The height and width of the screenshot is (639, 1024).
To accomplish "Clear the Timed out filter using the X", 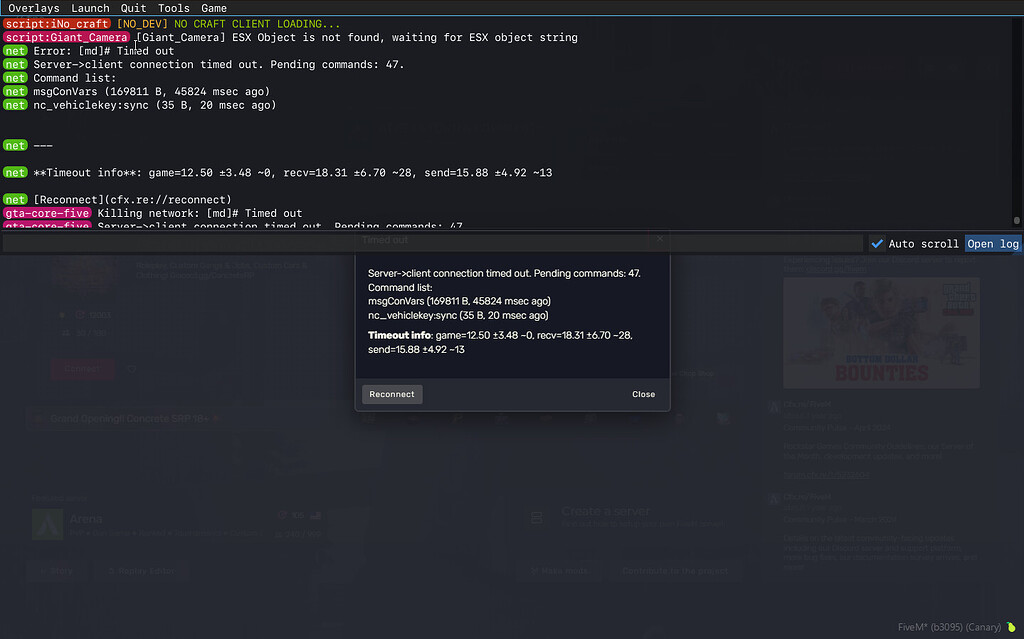I will click(658, 242).
